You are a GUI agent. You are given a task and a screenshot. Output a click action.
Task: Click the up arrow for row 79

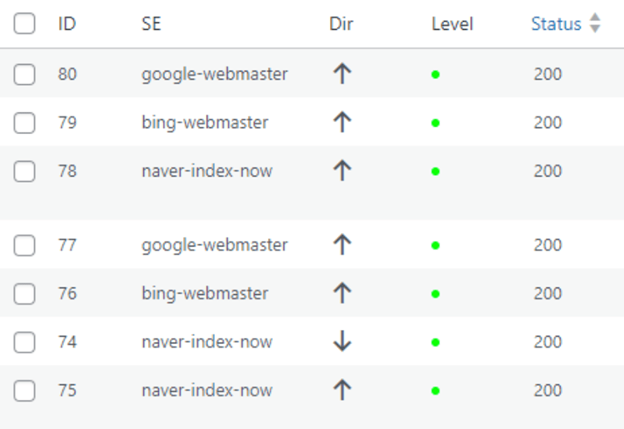point(342,123)
